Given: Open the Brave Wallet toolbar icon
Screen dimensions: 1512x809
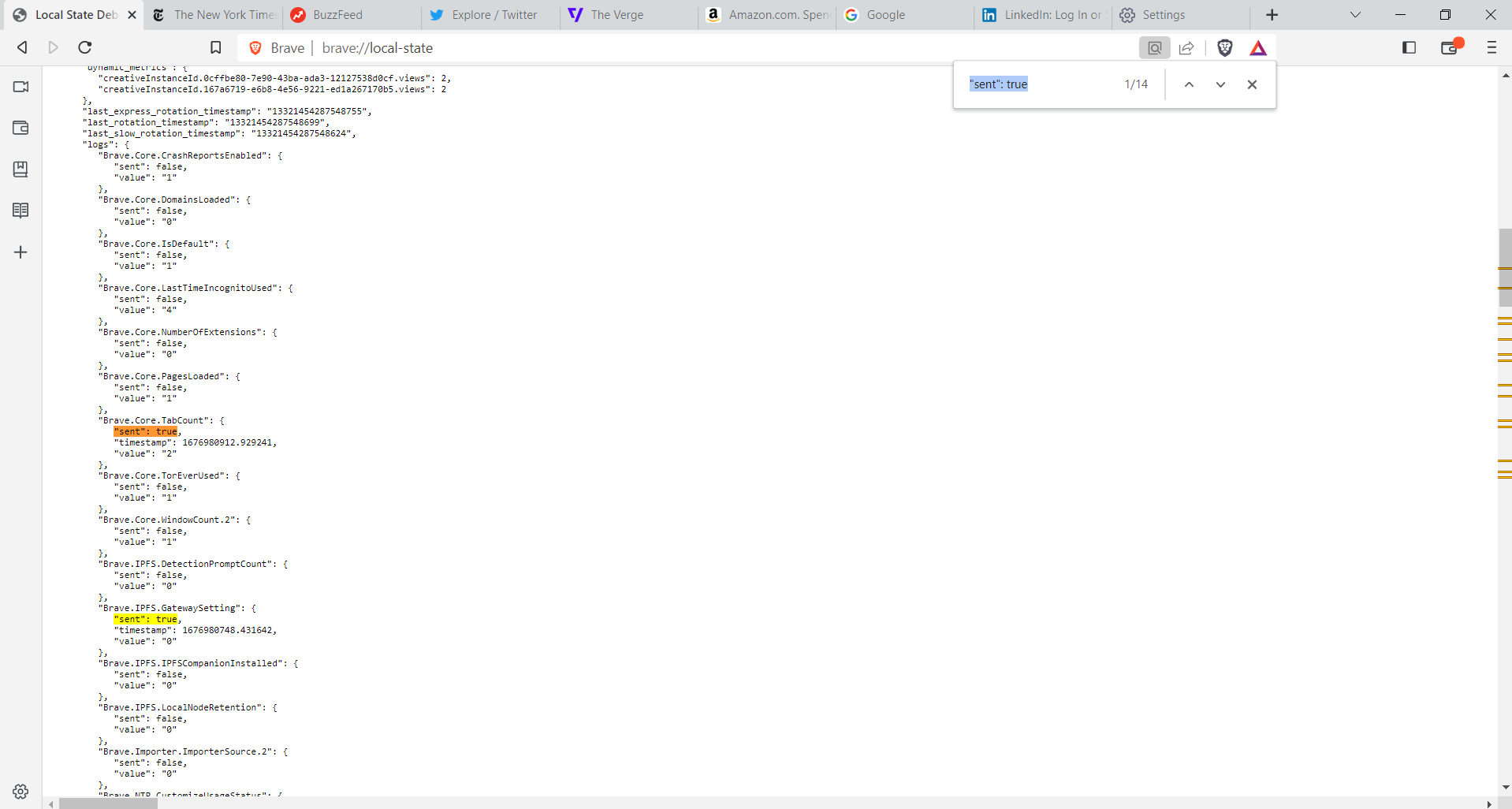Looking at the screenshot, I should pos(1451,48).
